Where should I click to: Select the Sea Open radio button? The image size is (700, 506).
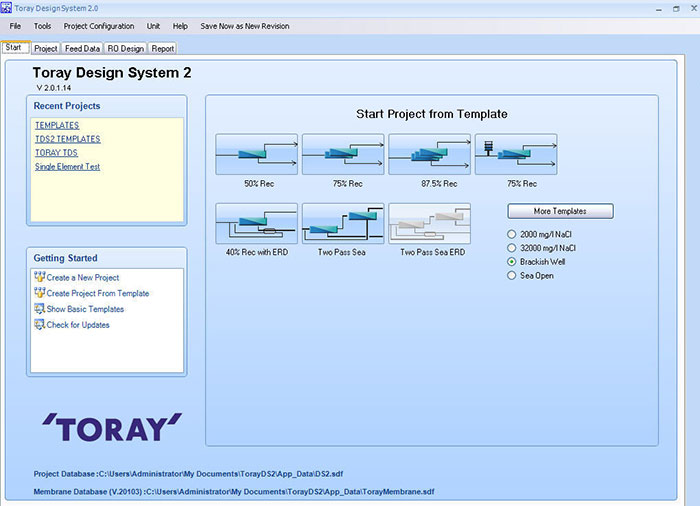pyautogui.click(x=512, y=276)
